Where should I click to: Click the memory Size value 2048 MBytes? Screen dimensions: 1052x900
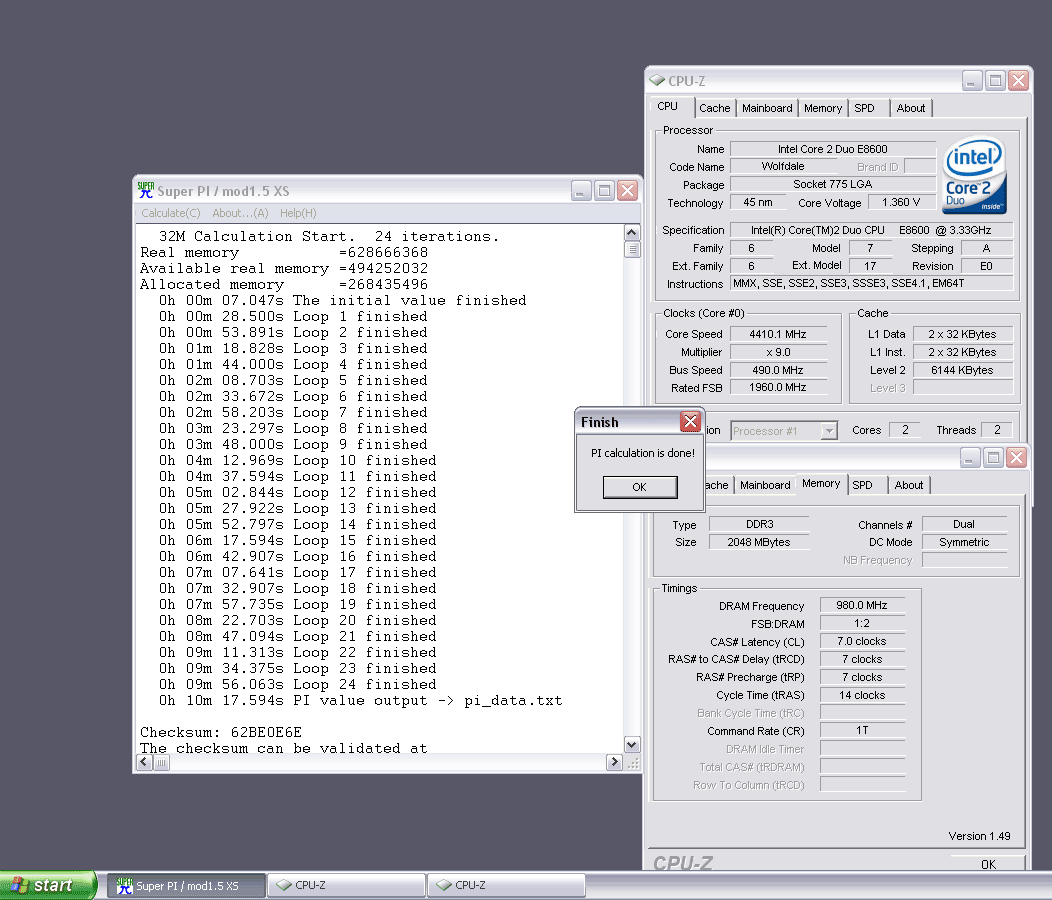click(759, 542)
